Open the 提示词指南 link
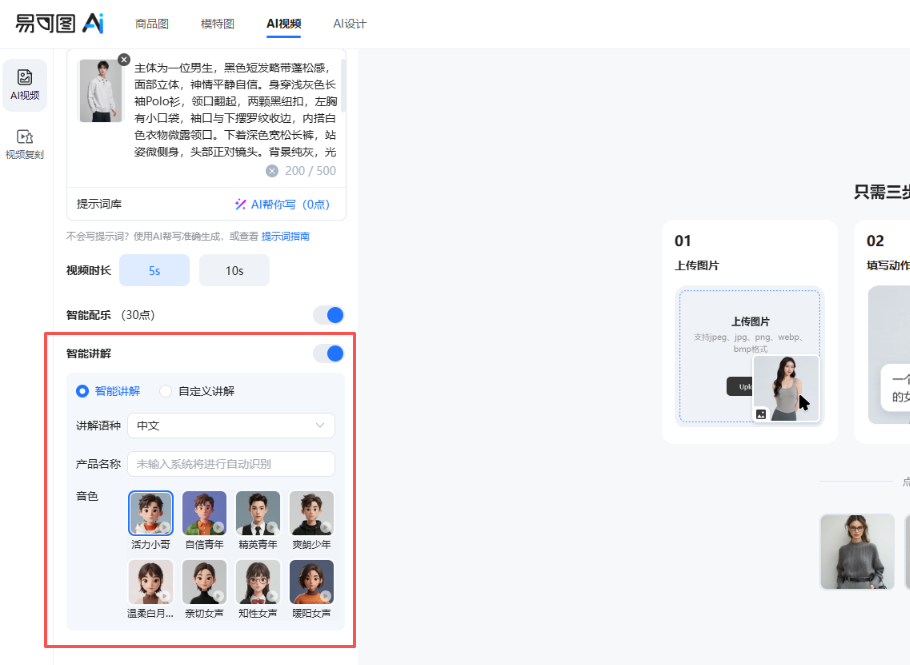The width and height of the screenshot is (910, 665). (x=285, y=237)
